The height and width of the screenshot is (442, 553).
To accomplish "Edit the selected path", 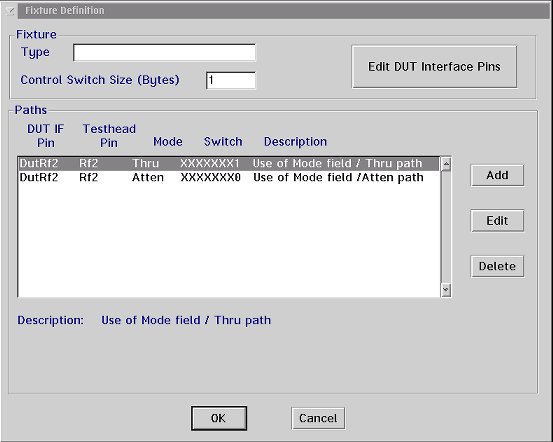I will point(497,221).
